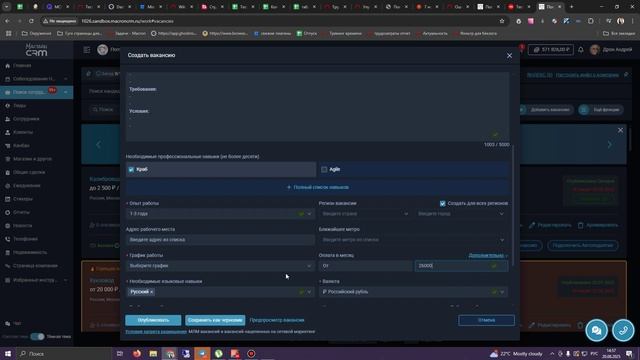
Task: Open Чат icon at sidebar bottom
Action: click(x=7, y=323)
